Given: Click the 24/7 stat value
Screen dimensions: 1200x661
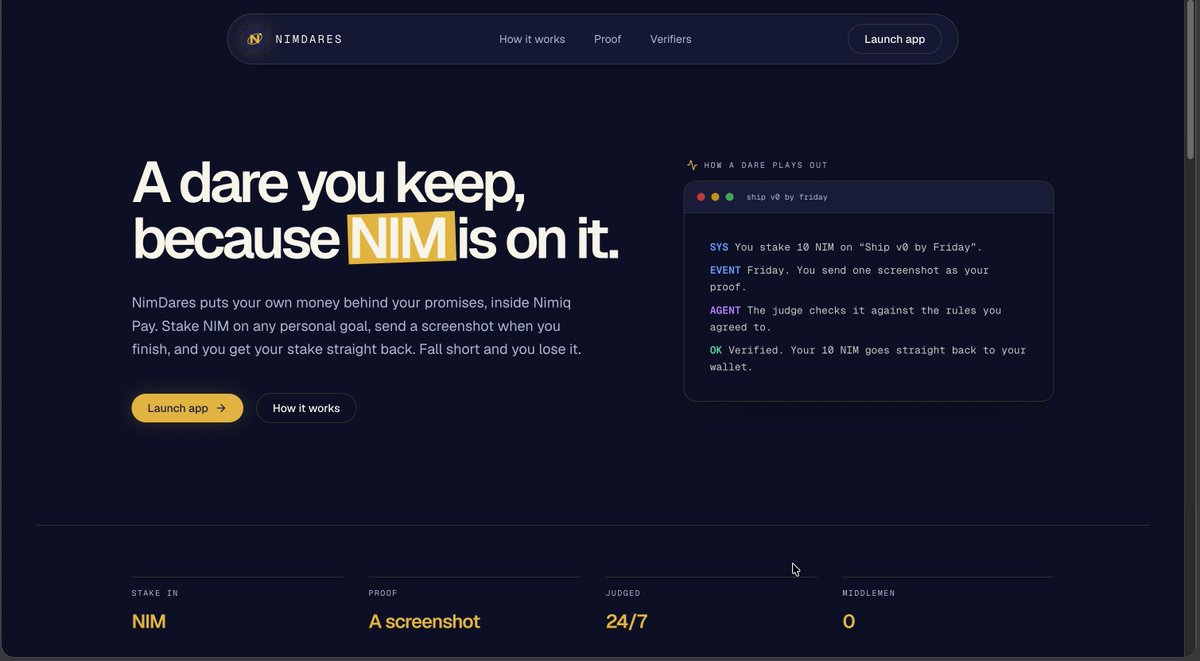Looking at the screenshot, I should (x=627, y=621).
